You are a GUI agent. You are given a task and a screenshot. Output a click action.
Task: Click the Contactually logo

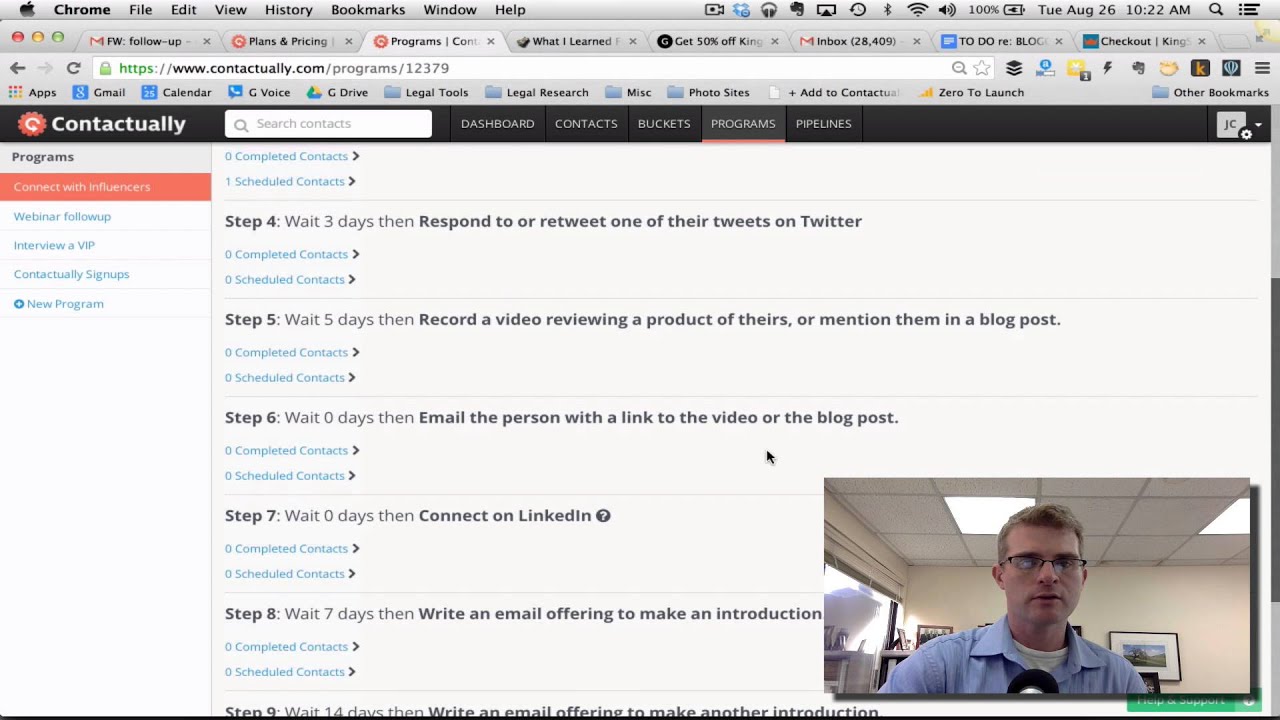102,124
